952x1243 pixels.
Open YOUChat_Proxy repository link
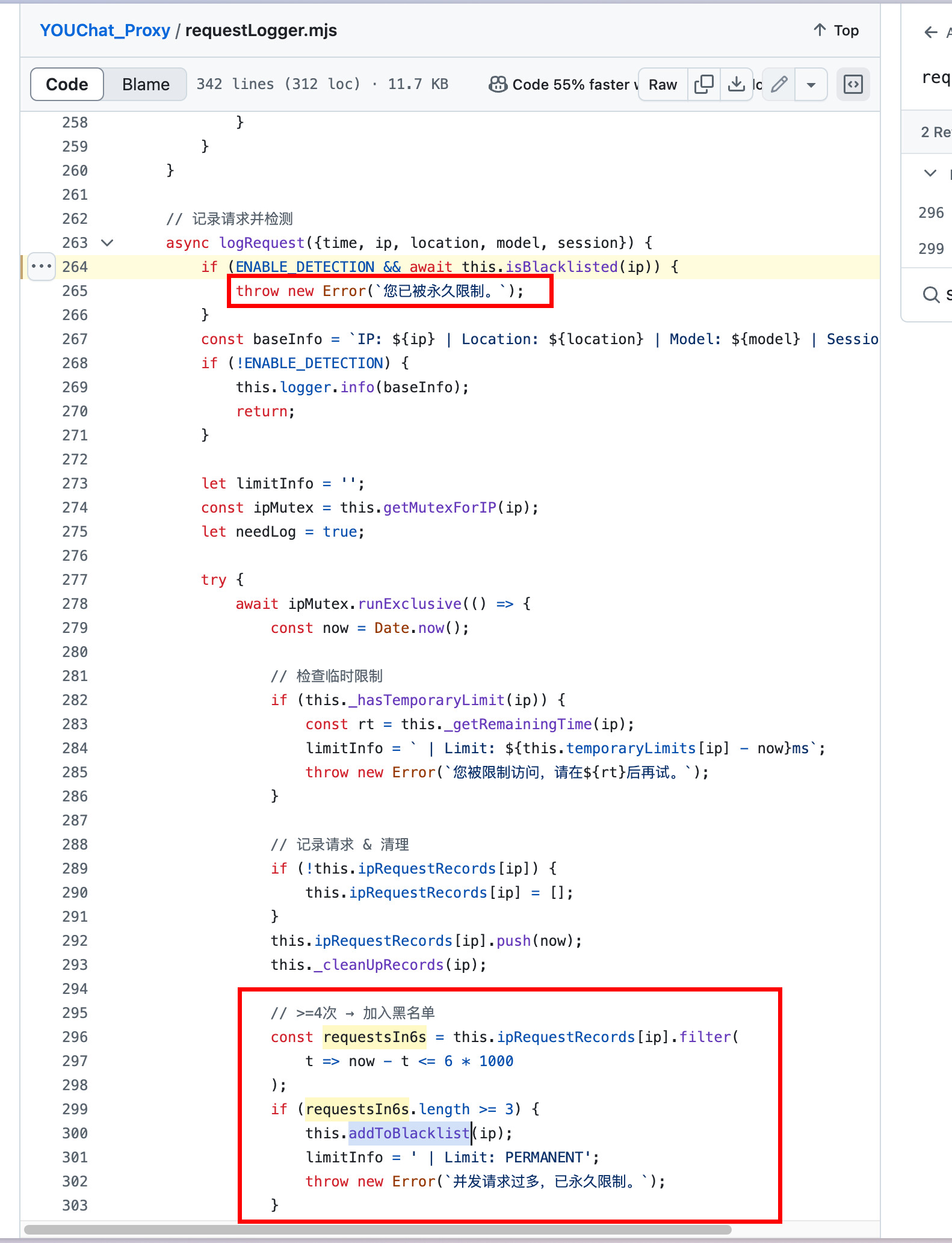coord(105,30)
